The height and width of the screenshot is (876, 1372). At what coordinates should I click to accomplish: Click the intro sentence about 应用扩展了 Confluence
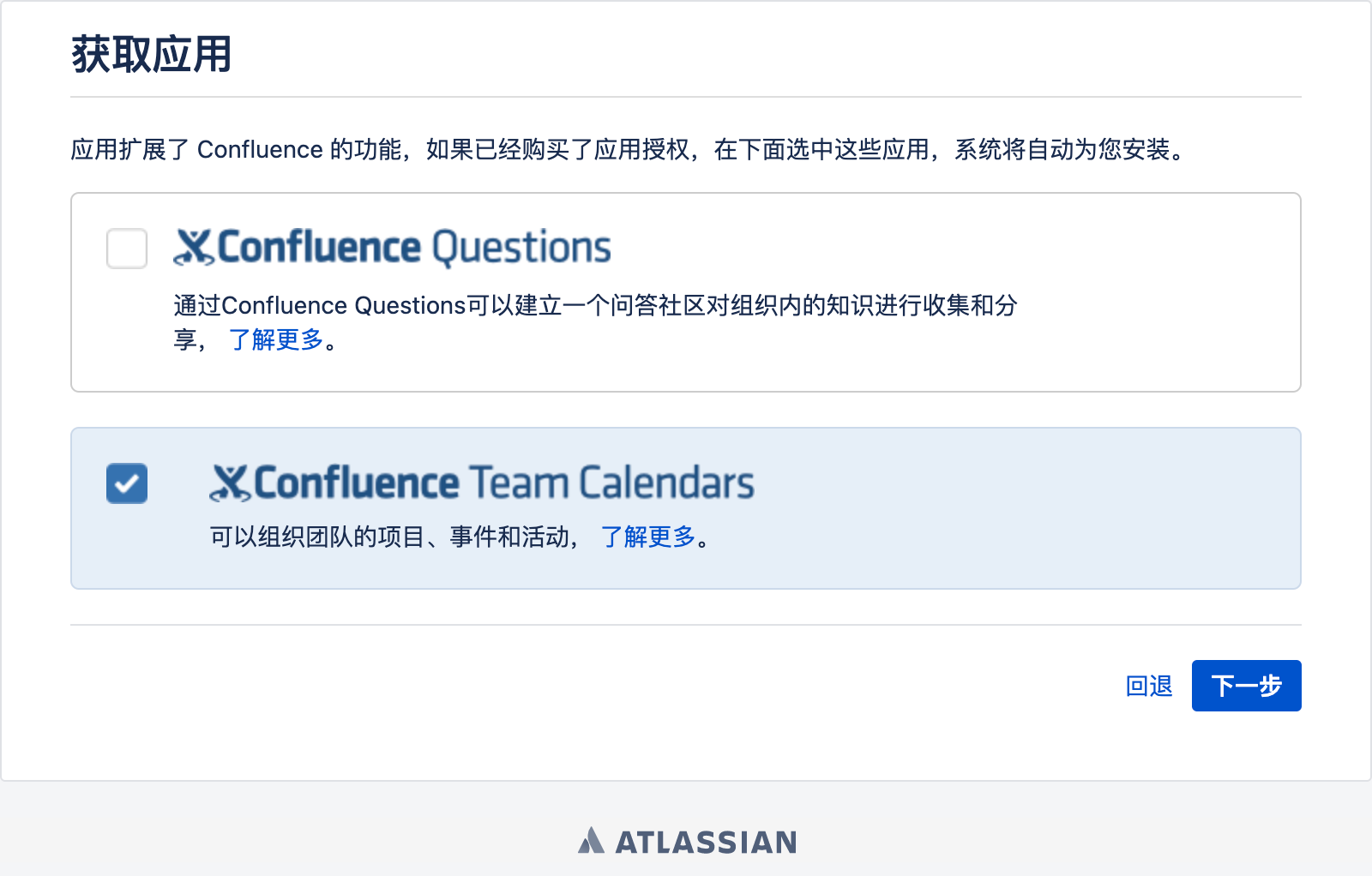629,150
